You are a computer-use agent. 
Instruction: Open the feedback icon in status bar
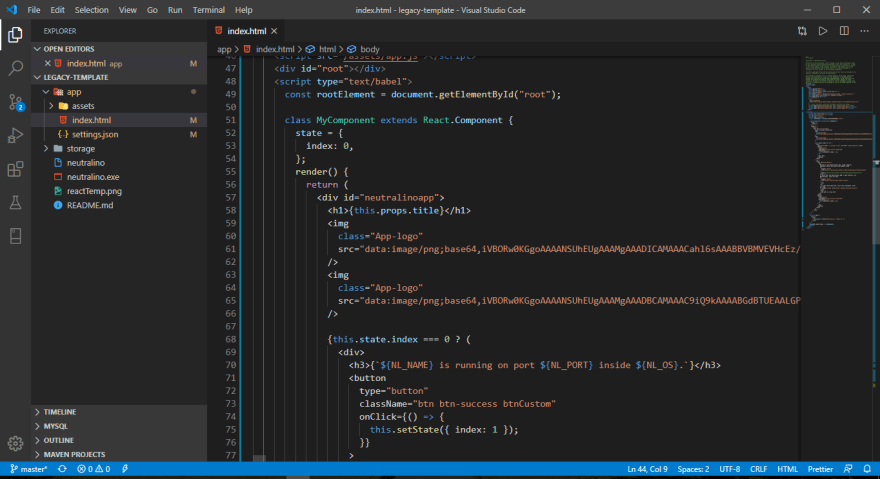[848, 469]
